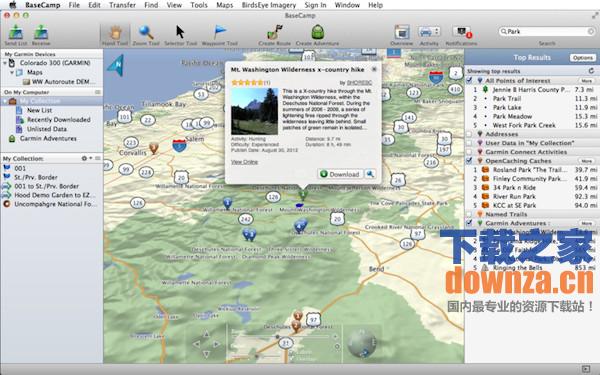Click More for OpenCaching Caches
This screenshot has width=600, height=375.
pyautogui.click(x=586, y=161)
